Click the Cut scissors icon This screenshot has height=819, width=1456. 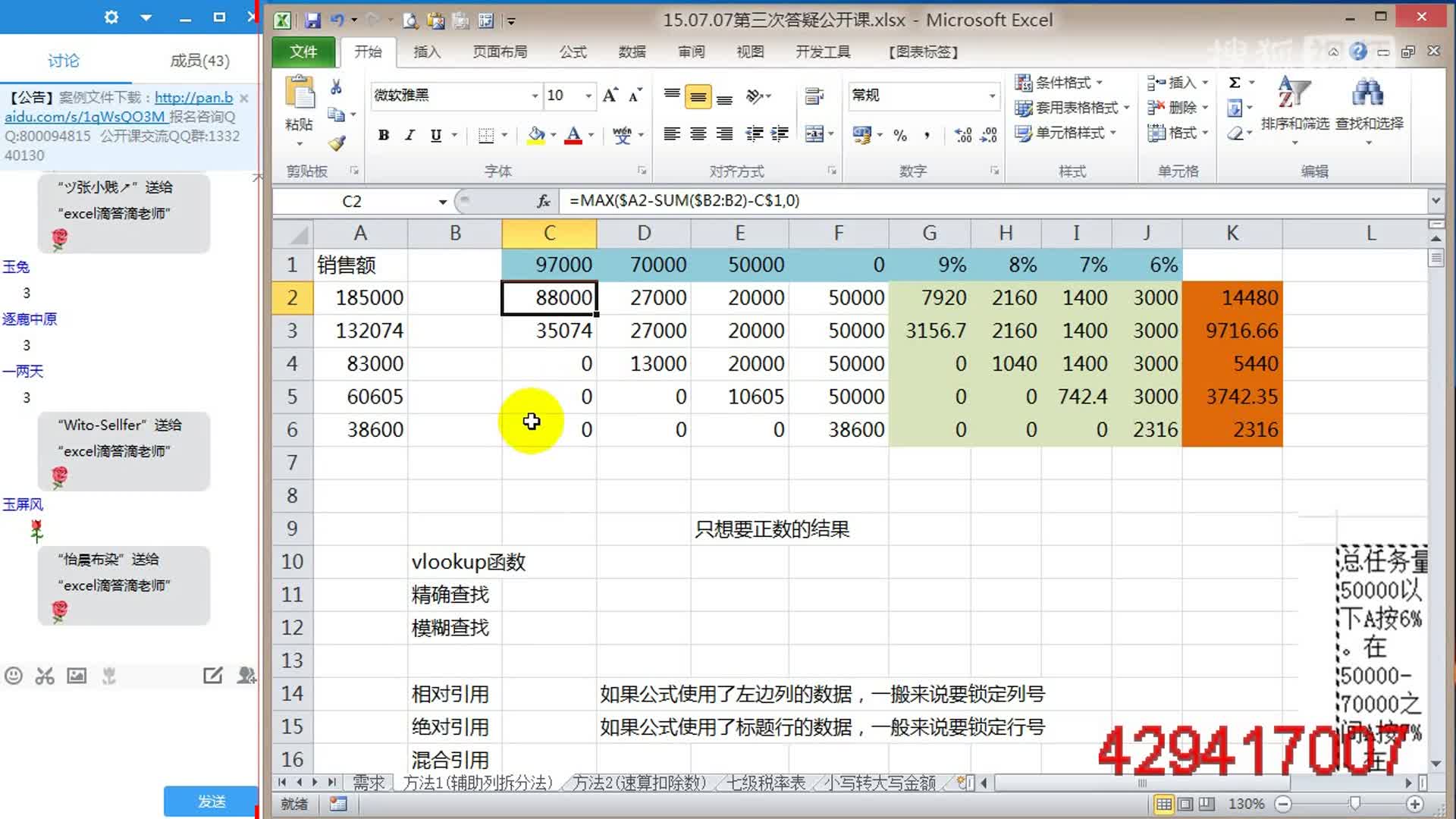pyautogui.click(x=336, y=87)
